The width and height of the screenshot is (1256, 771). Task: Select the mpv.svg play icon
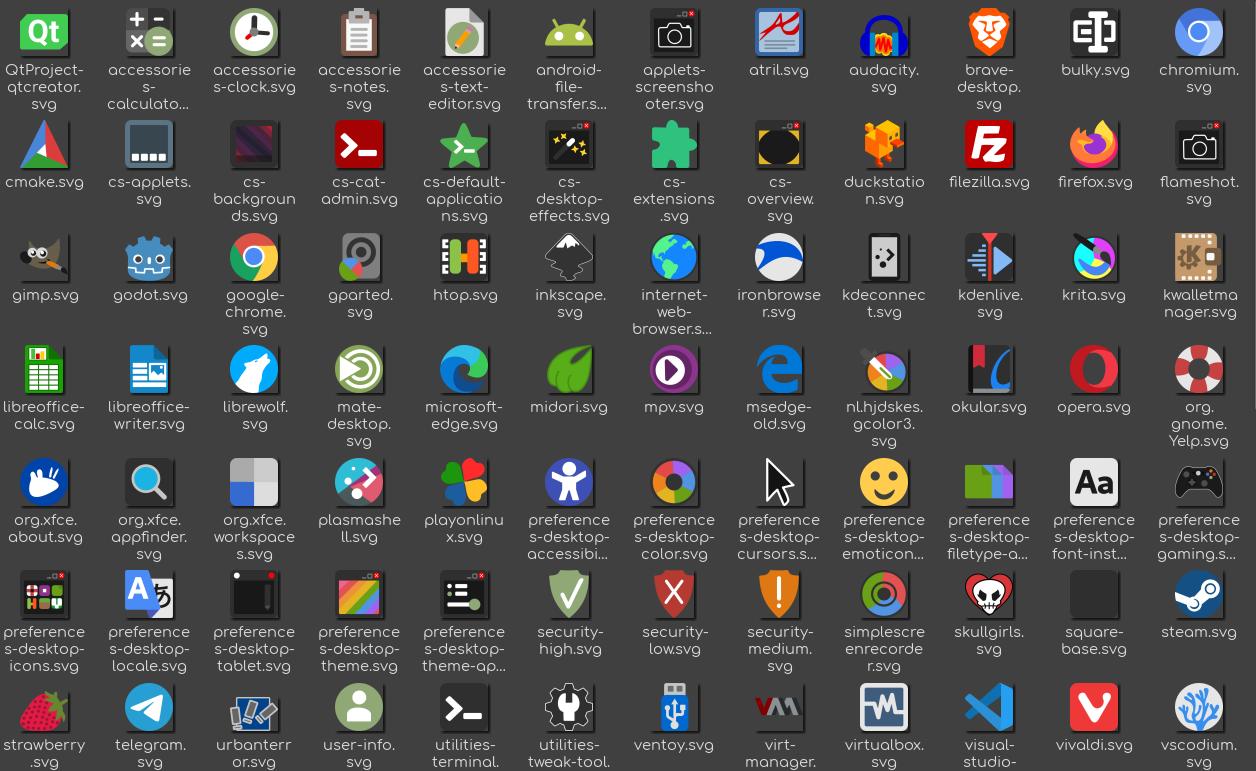[674, 370]
